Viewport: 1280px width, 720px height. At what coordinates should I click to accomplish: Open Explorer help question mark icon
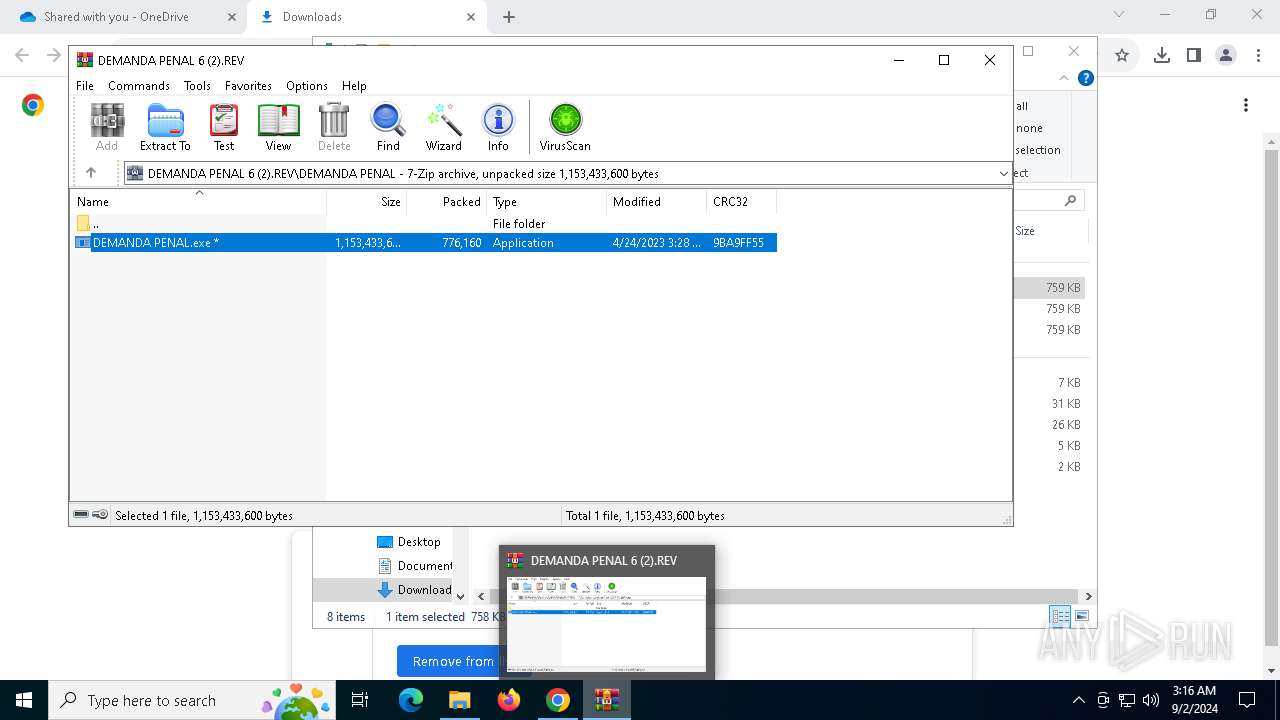click(x=1086, y=78)
